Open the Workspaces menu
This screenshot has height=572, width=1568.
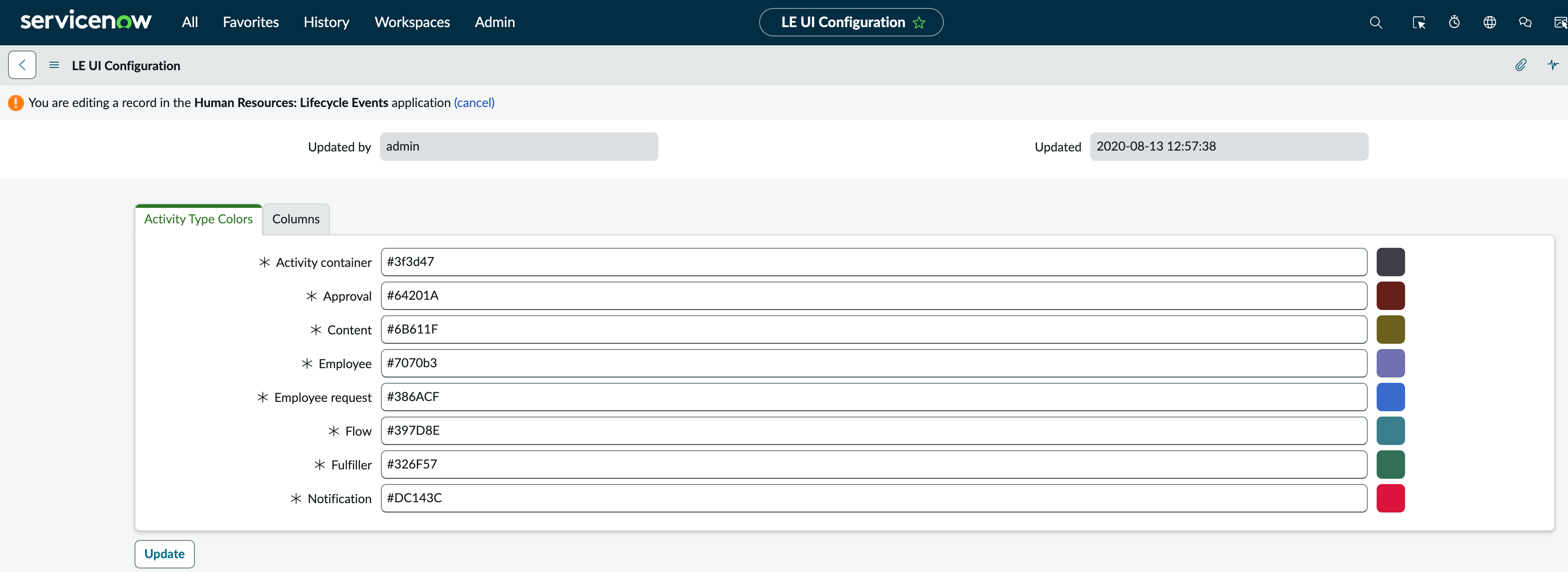412,22
